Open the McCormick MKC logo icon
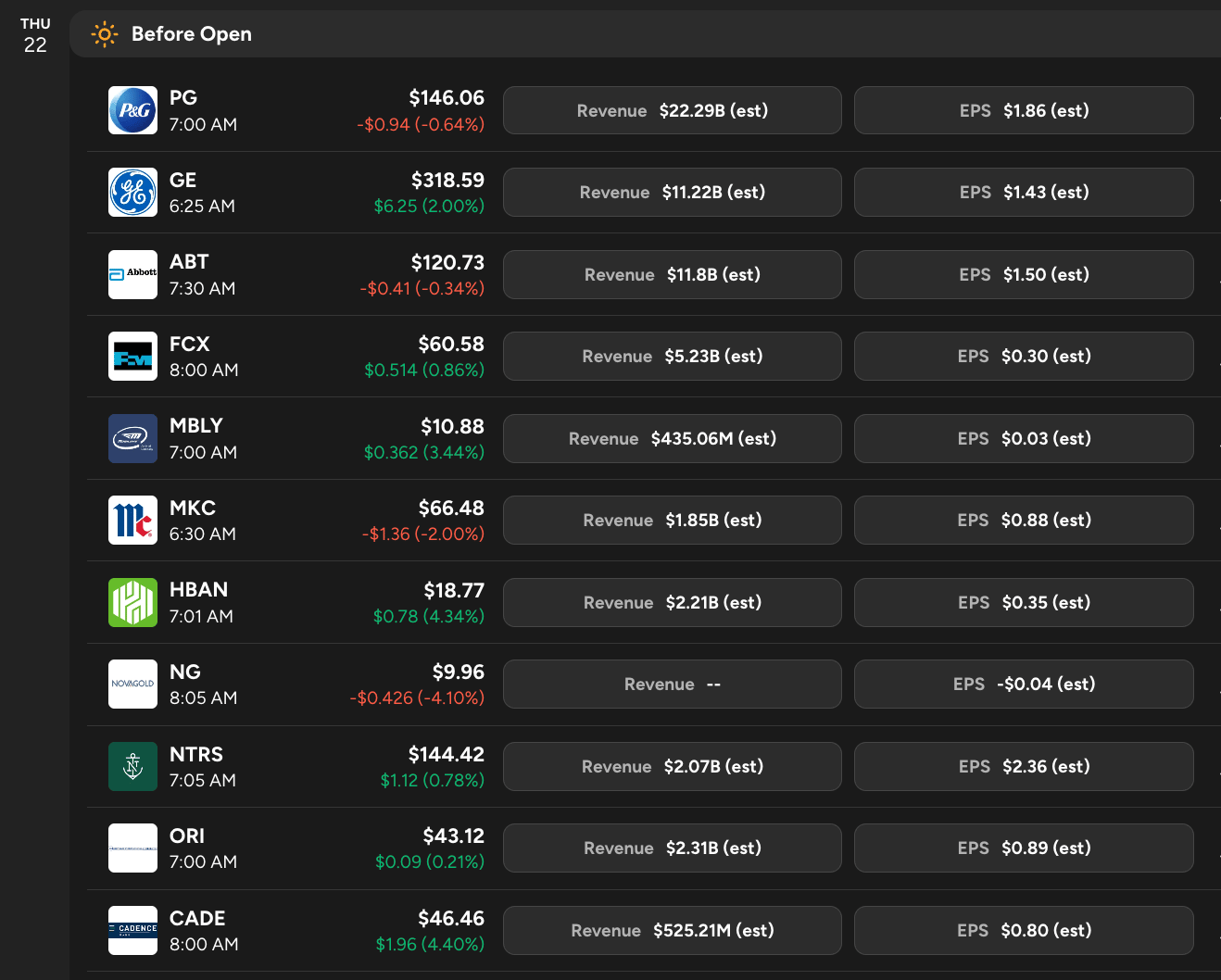The image size is (1221, 980). tap(132, 520)
